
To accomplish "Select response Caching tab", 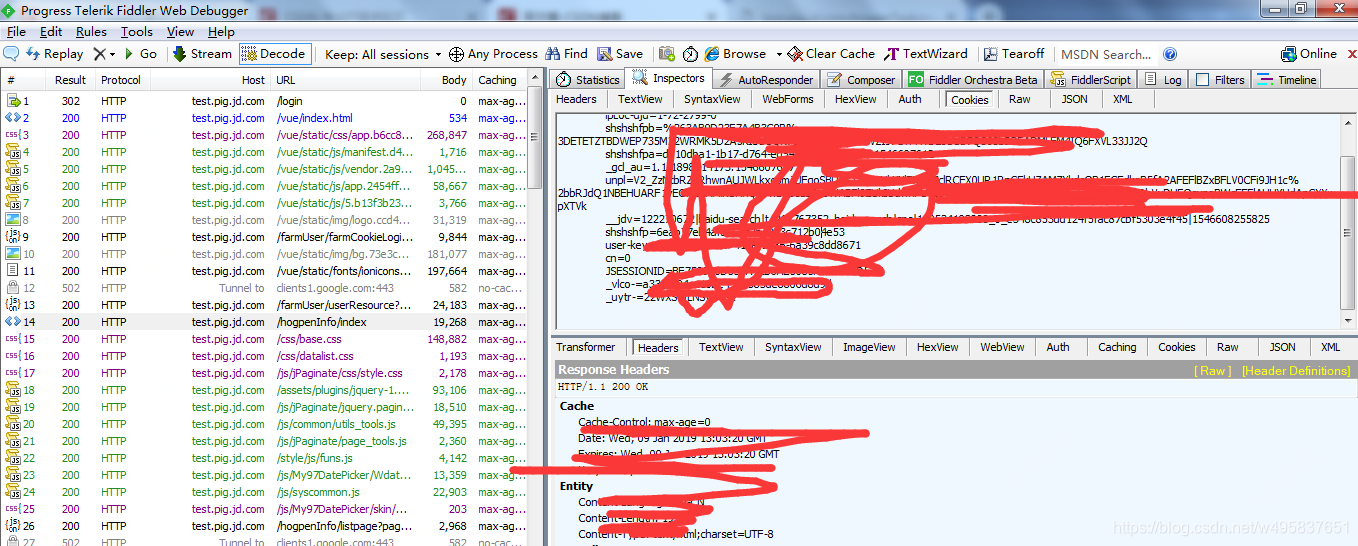I will point(1117,347).
